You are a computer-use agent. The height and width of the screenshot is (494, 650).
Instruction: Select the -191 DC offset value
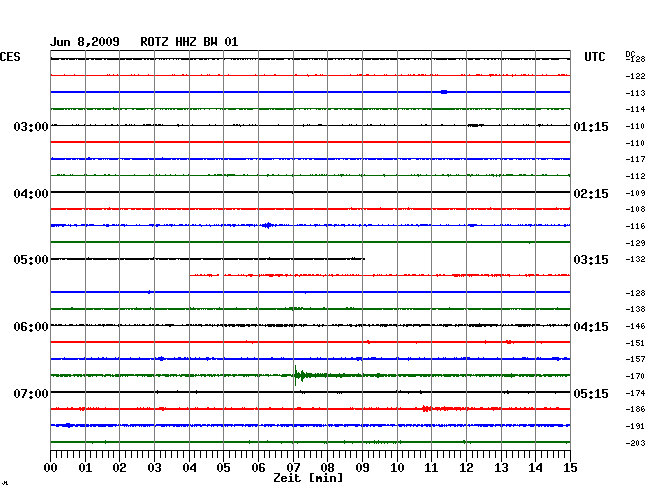click(x=635, y=426)
